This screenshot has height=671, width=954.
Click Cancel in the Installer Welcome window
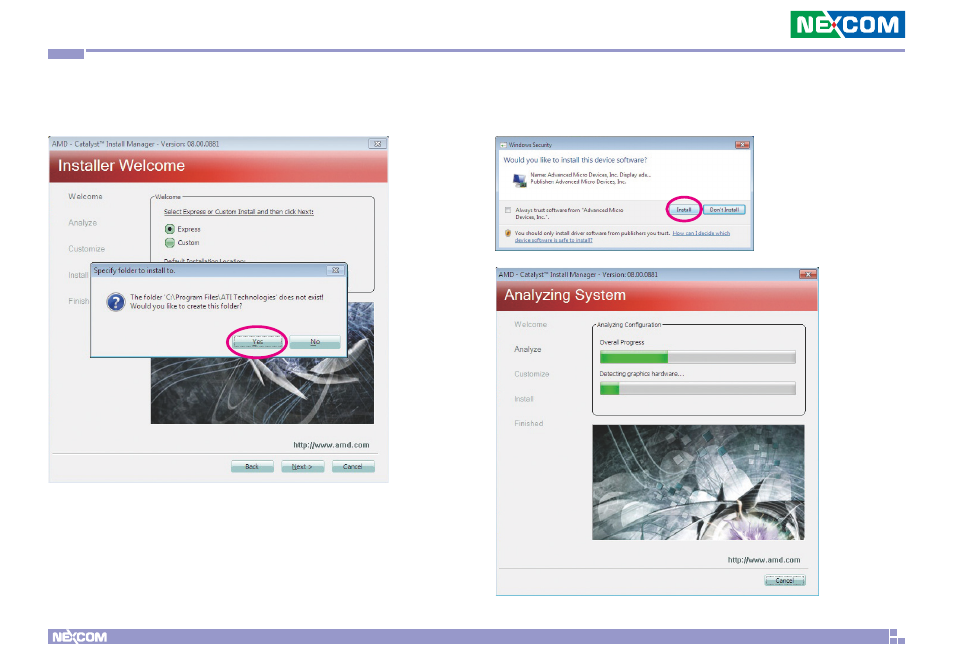point(353,467)
